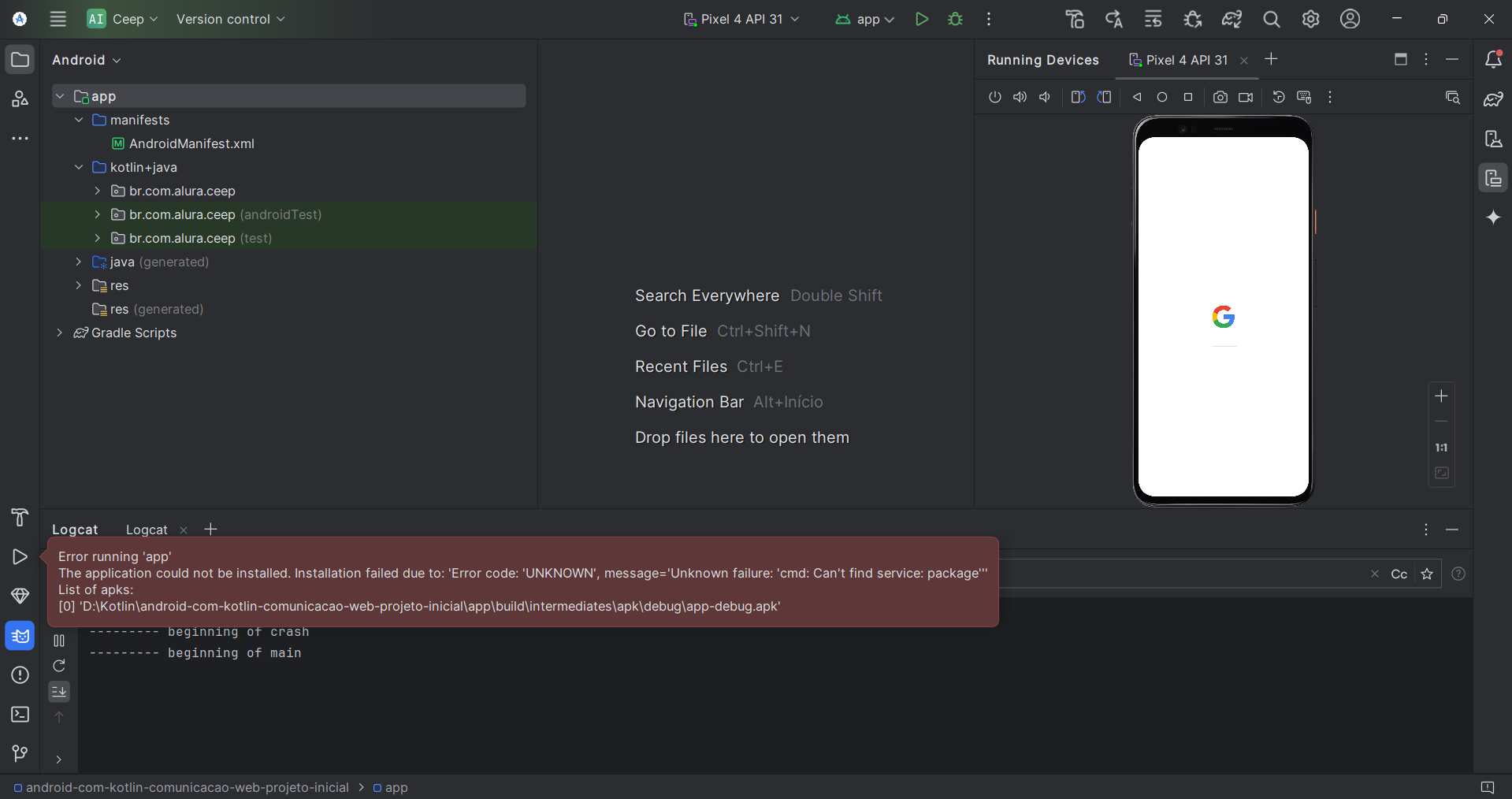Open the Resource Manager sidebar icon

pyautogui.click(x=20, y=99)
